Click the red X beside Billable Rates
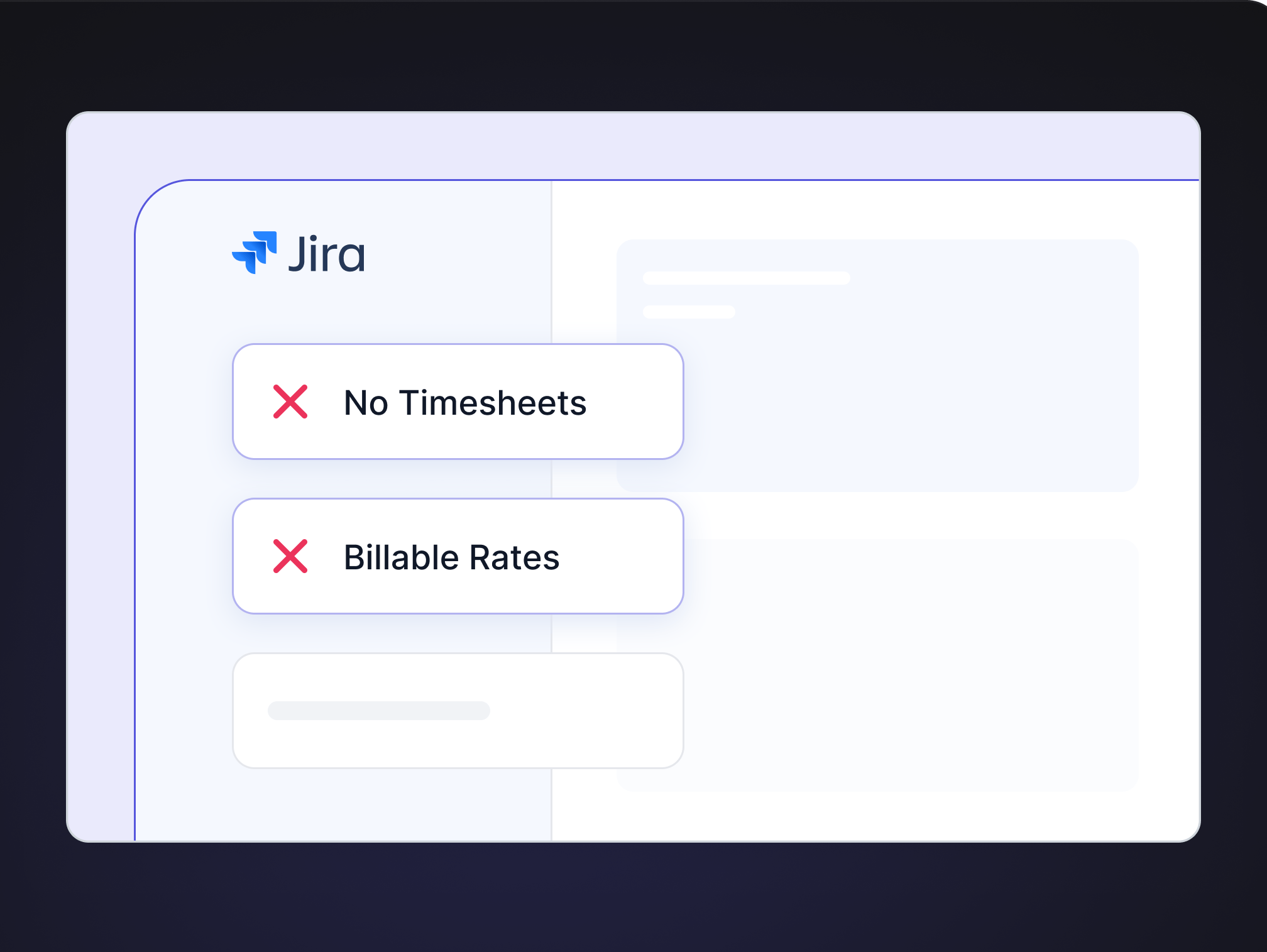The width and height of the screenshot is (1267, 952). [x=290, y=556]
